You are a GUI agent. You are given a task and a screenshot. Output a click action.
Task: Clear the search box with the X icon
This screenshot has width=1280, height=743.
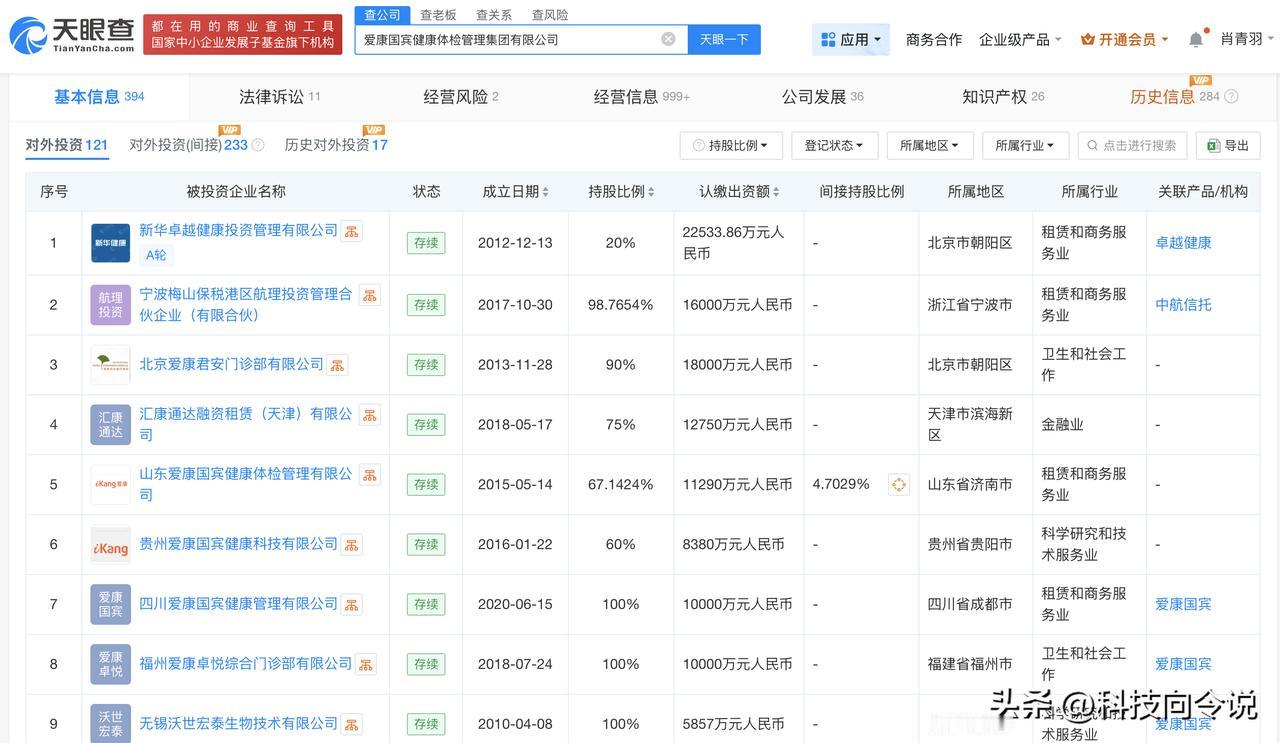[x=668, y=39]
